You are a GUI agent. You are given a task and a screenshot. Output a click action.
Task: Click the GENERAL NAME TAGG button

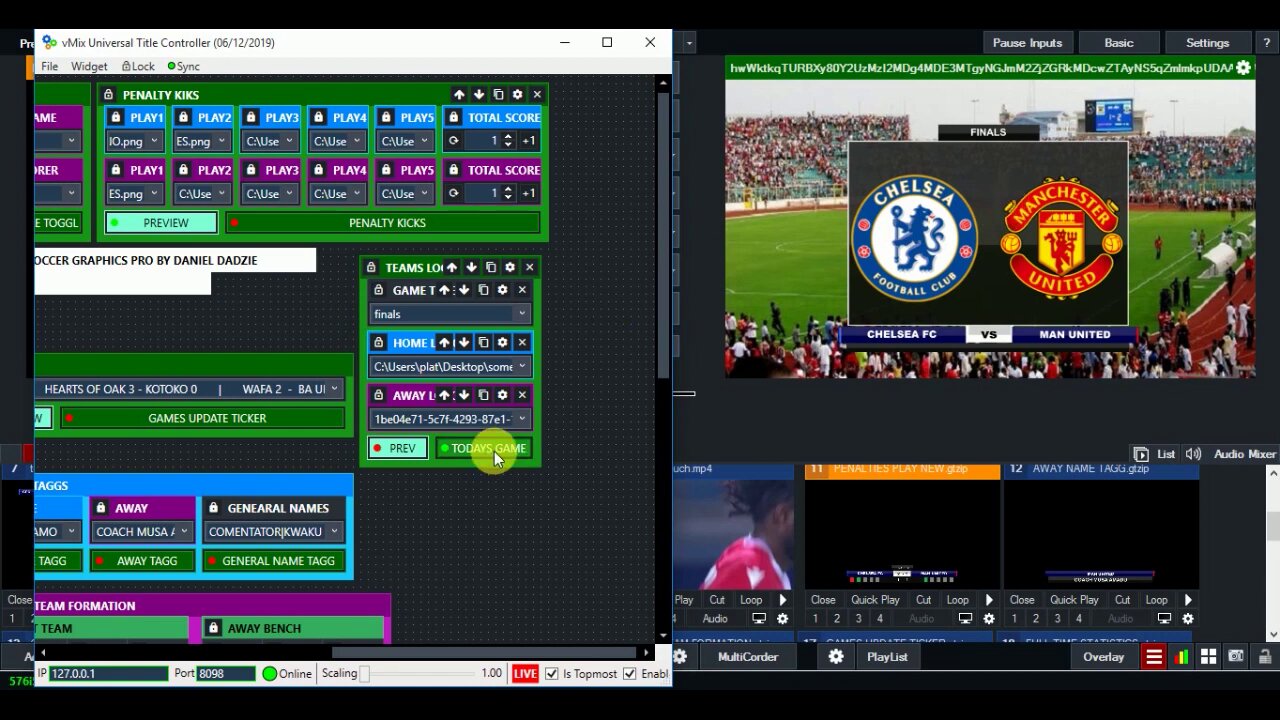click(274, 561)
